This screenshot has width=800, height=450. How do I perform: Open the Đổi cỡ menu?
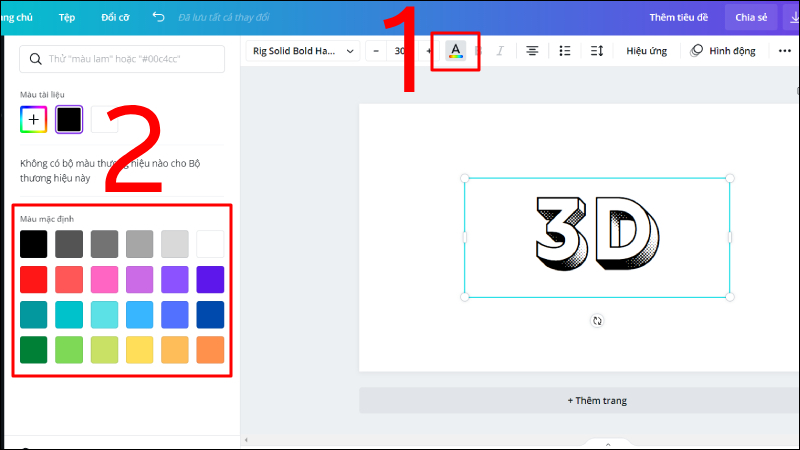[x=115, y=17]
